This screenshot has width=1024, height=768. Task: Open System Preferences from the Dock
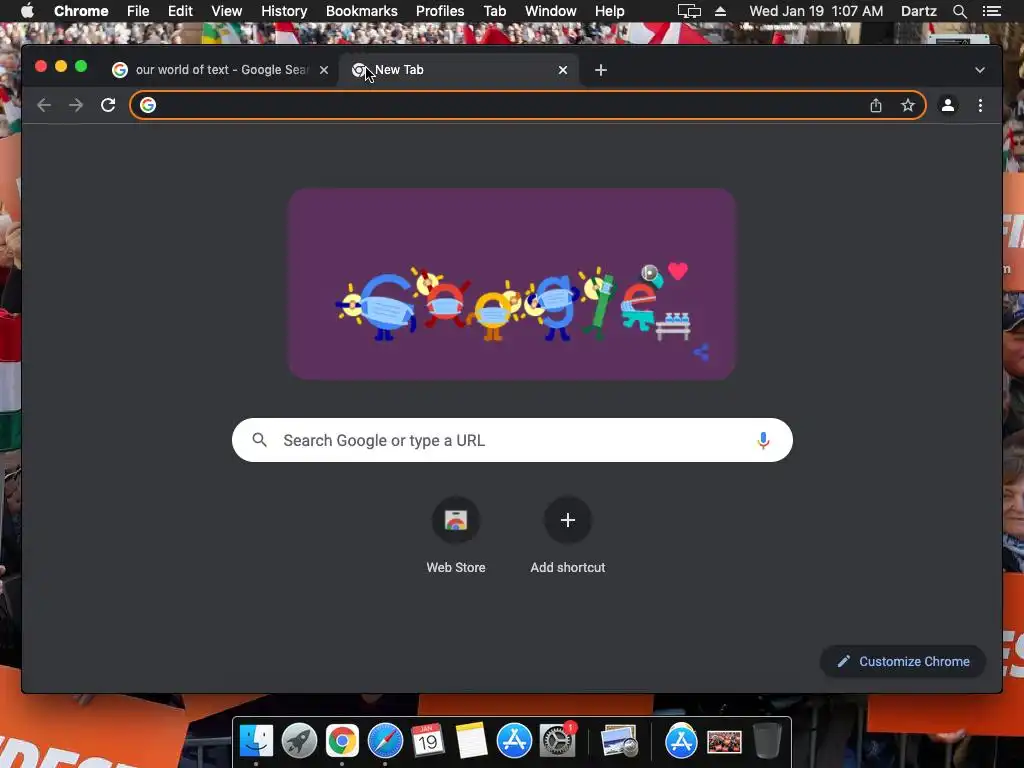click(x=557, y=741)
